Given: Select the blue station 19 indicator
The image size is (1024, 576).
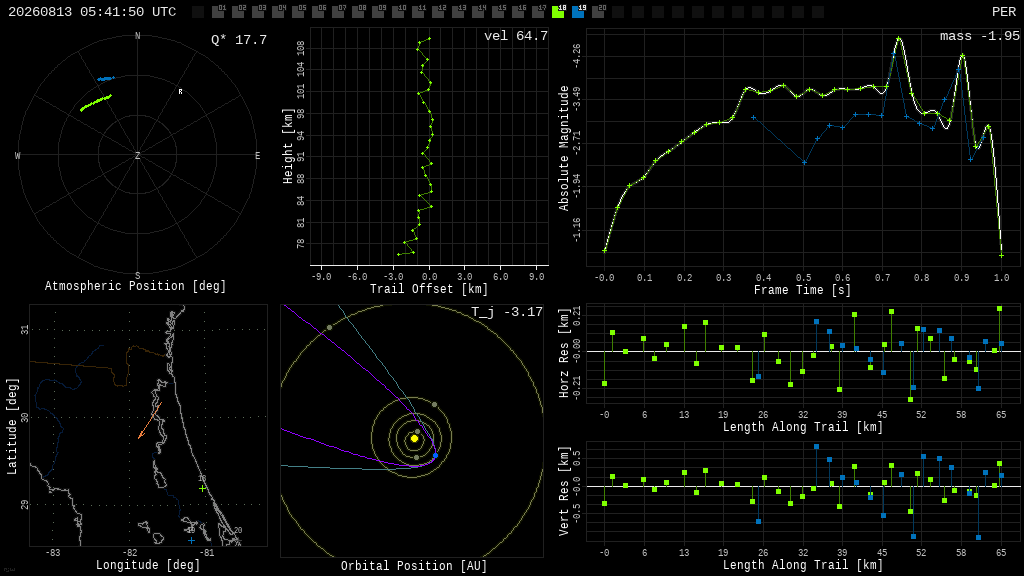Looking at the screenshot, I should coord(578,11).
